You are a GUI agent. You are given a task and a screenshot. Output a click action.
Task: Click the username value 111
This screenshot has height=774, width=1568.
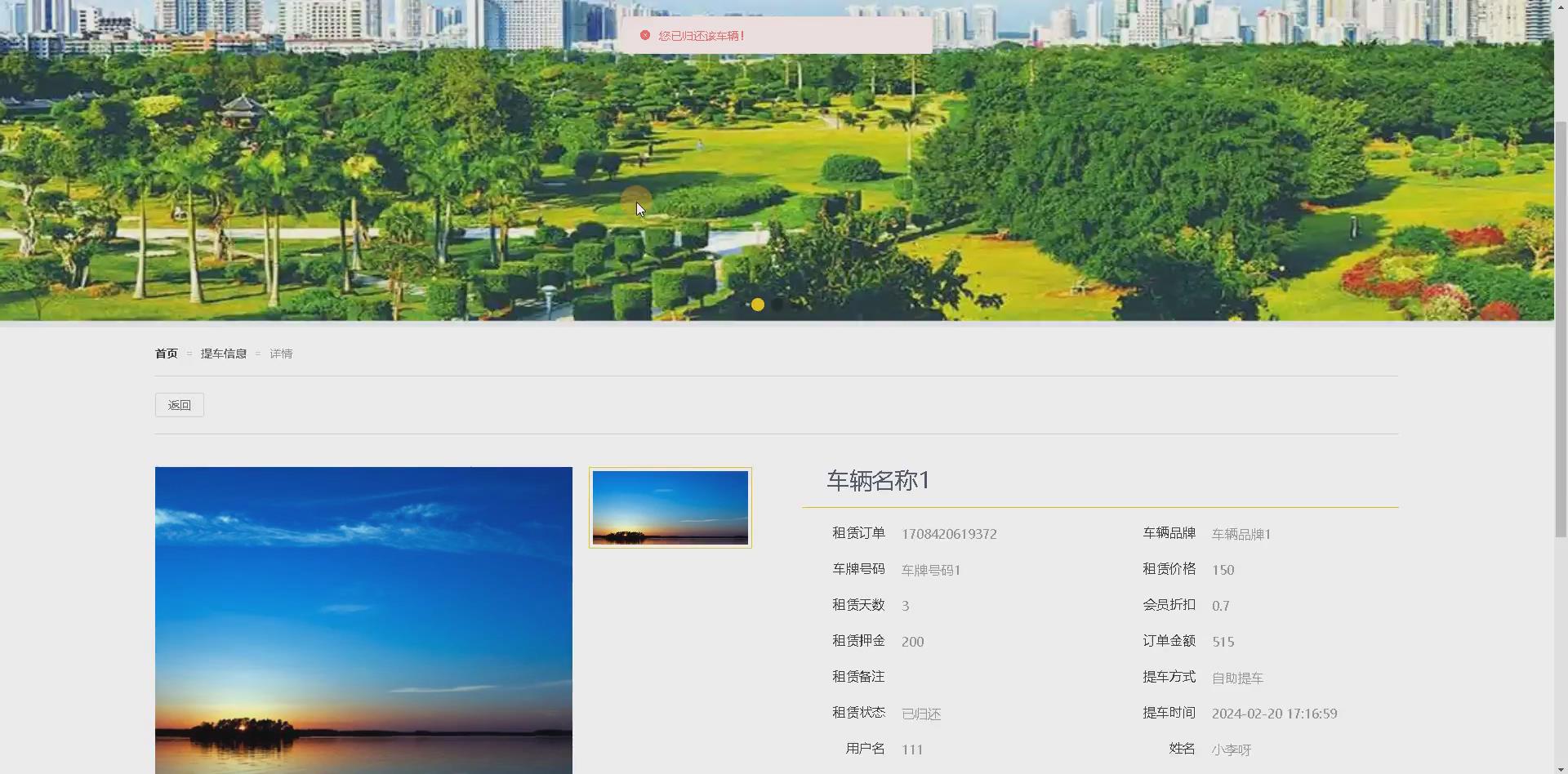pos(911,749)
